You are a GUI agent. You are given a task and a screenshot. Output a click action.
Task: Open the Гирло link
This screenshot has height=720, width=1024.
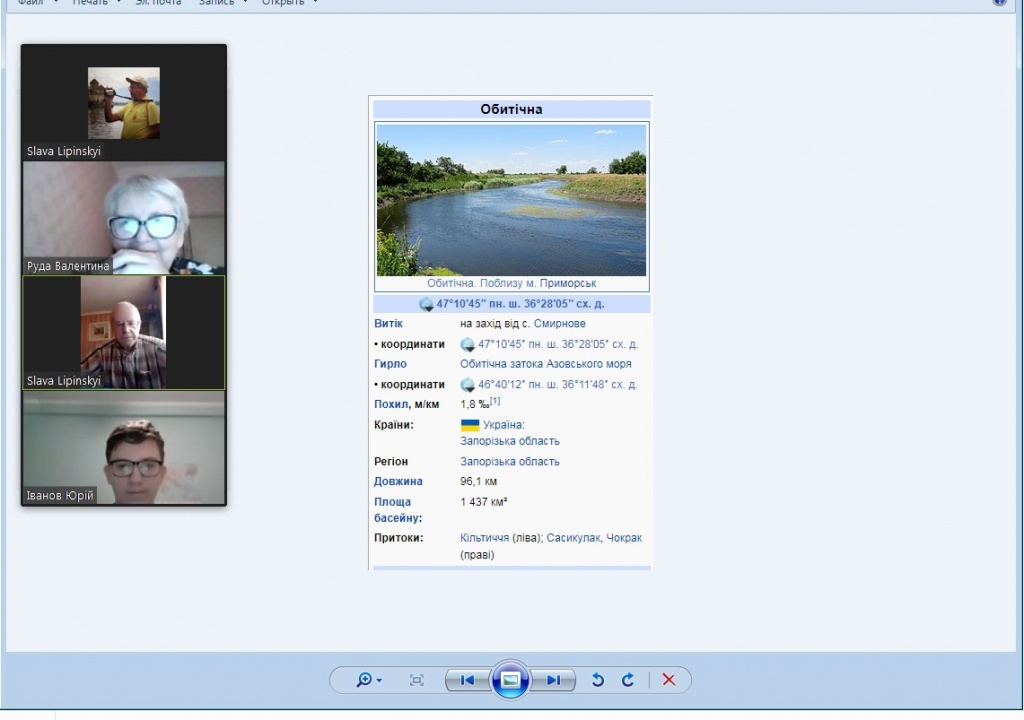click(390, 364)
